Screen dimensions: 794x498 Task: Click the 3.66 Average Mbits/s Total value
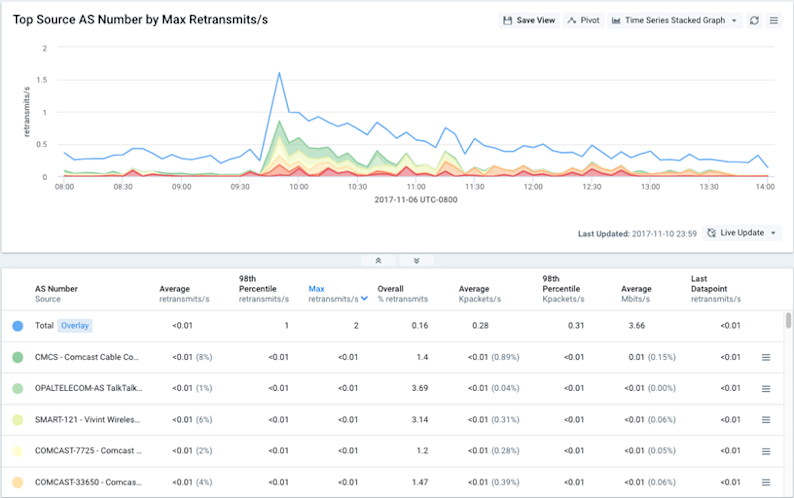(x=637, y=326)
